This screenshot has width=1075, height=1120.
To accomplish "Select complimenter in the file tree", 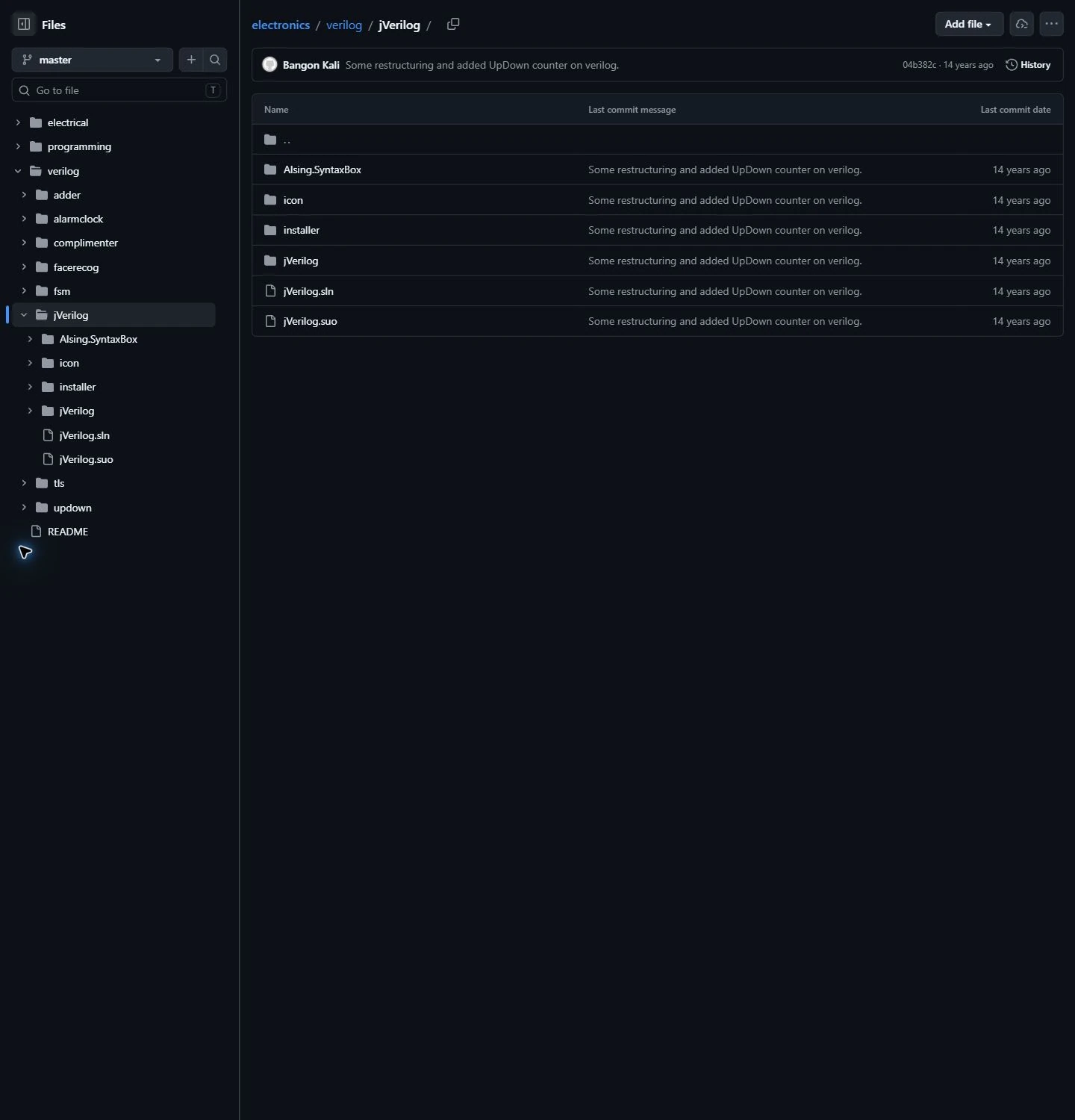I will pyautogui.click(x=86, y=243).
